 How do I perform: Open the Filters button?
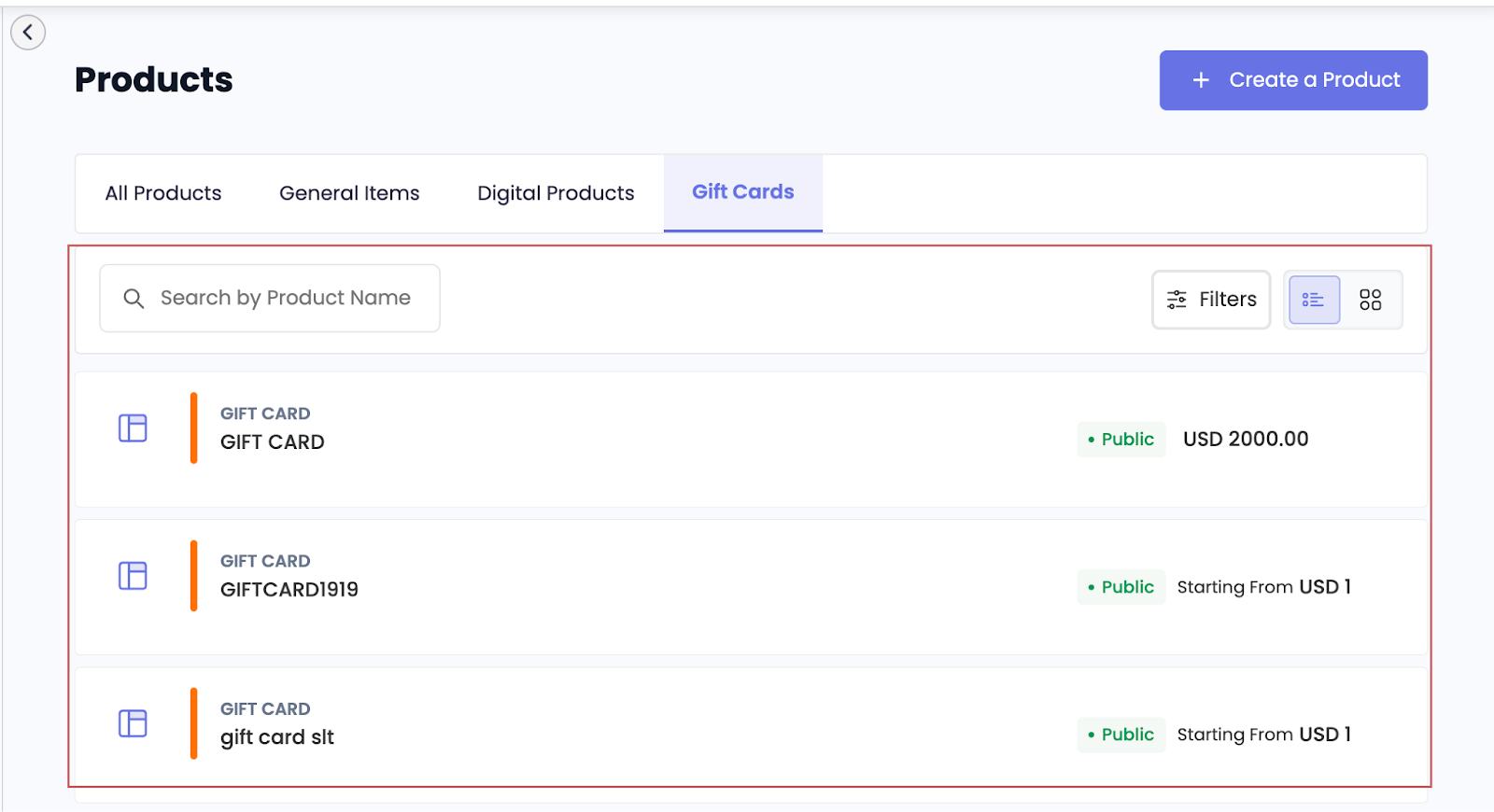point(1211,300)
